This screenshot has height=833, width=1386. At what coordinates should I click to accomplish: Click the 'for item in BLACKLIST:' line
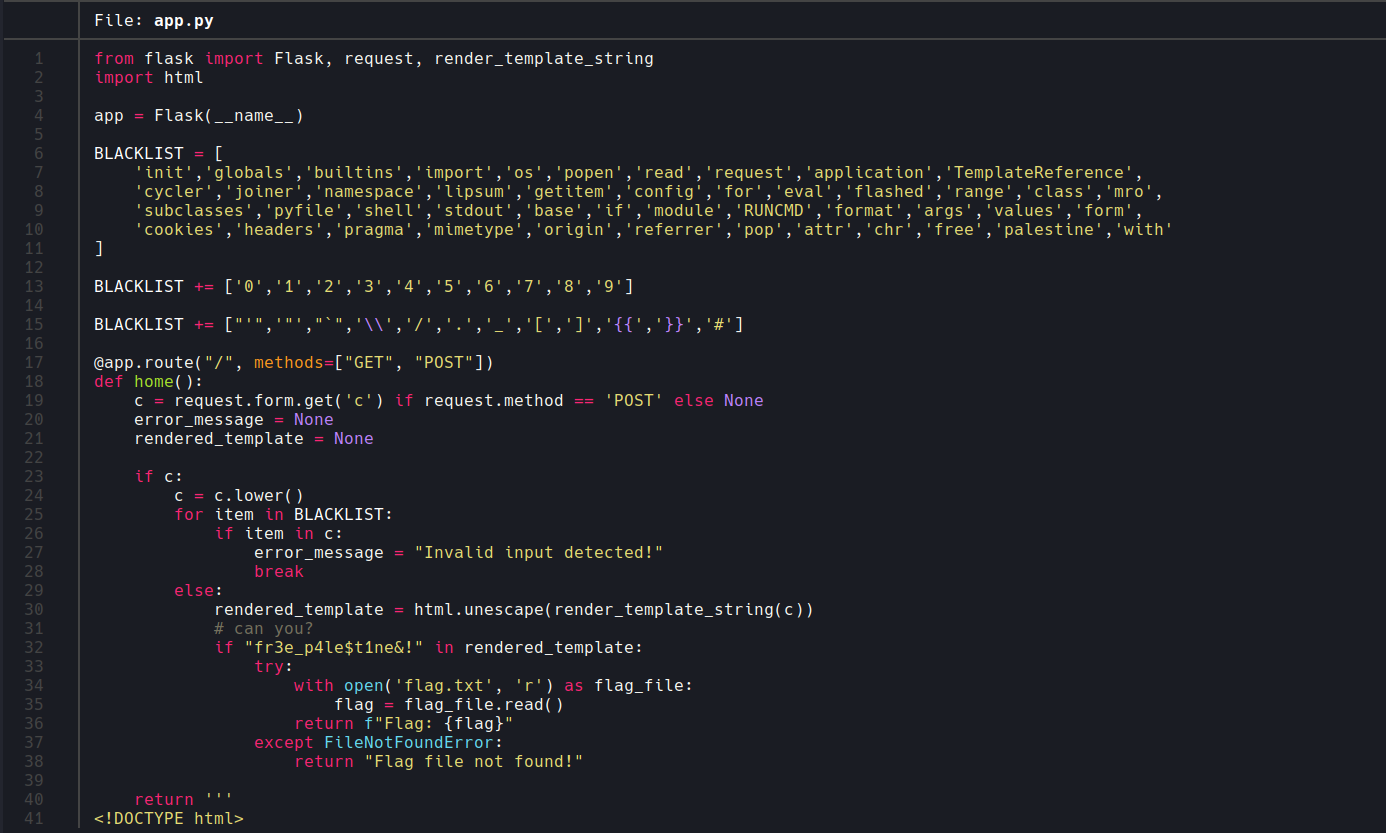(x=284, y=514)
